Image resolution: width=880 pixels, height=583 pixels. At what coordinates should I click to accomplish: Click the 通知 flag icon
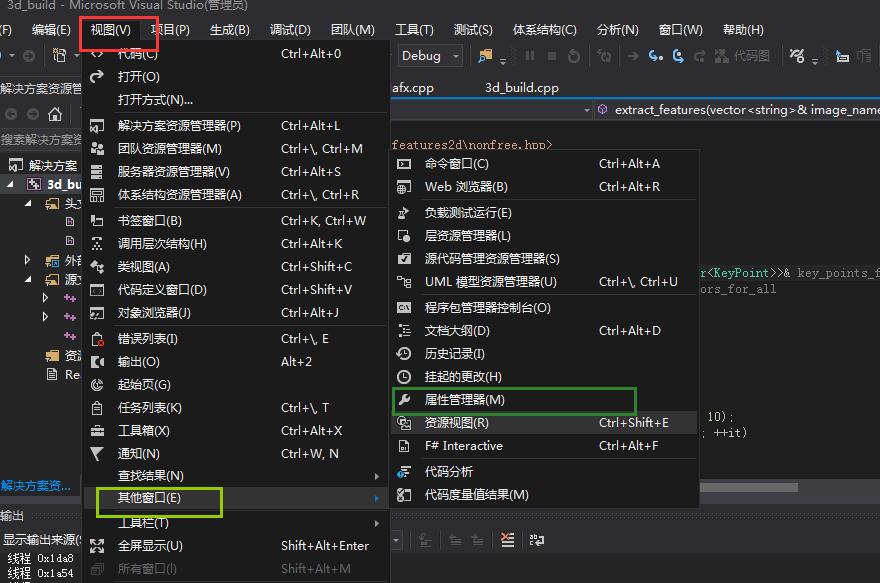coord(97,454)
